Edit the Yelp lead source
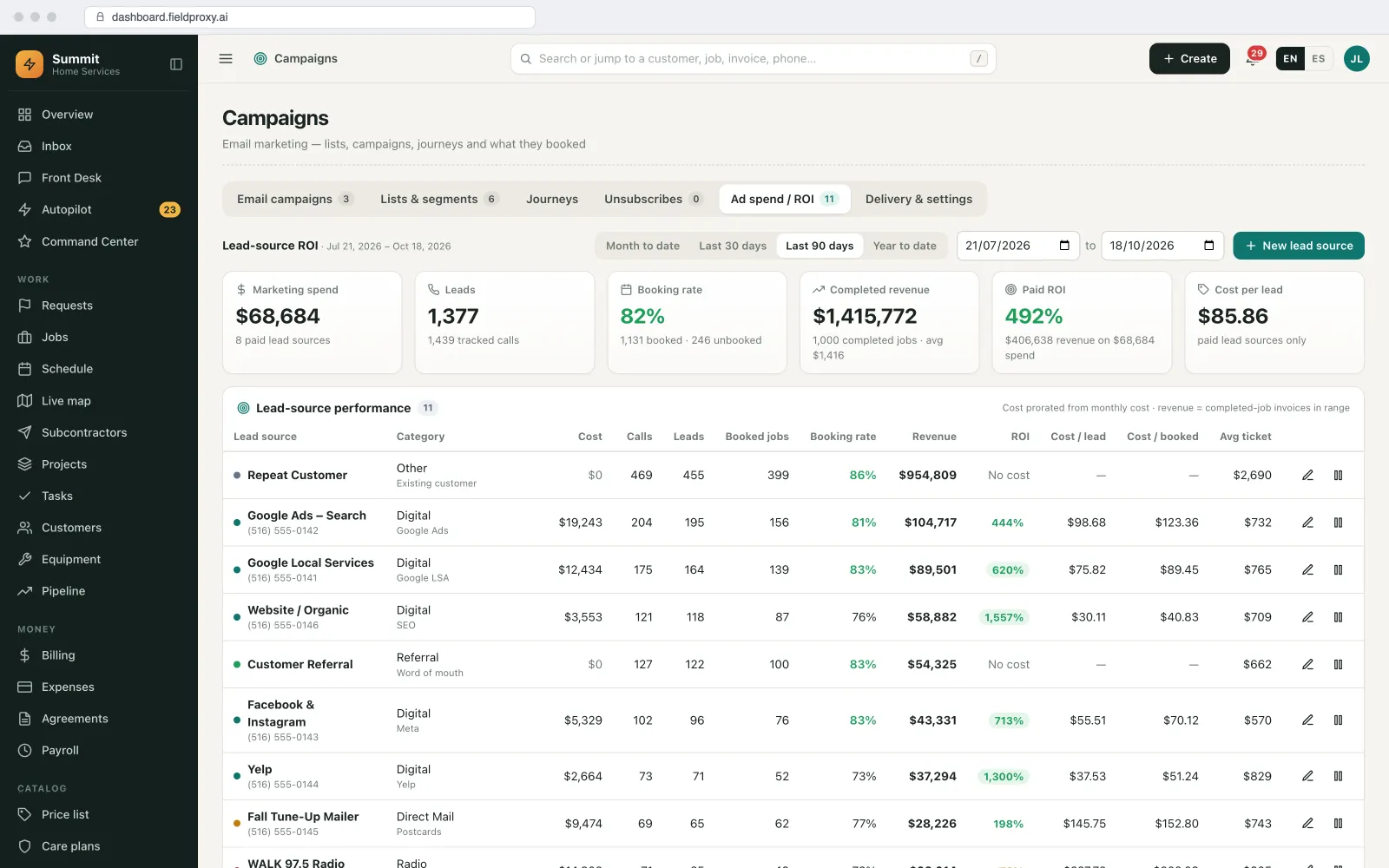Image resolution: width=1389 pixels, height=868 pixels. [x=1307, y=776]
